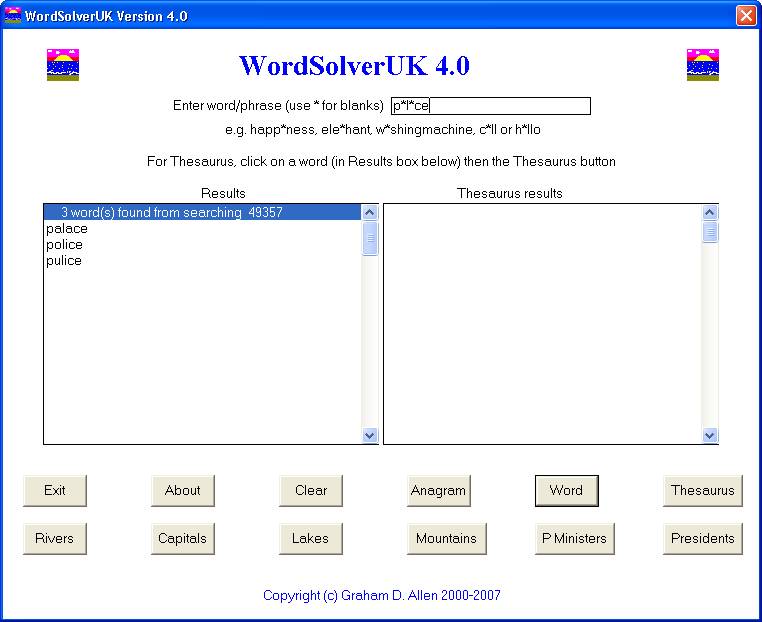
Task: Click the sunset logo icon at top right
Action: [703, 65]
